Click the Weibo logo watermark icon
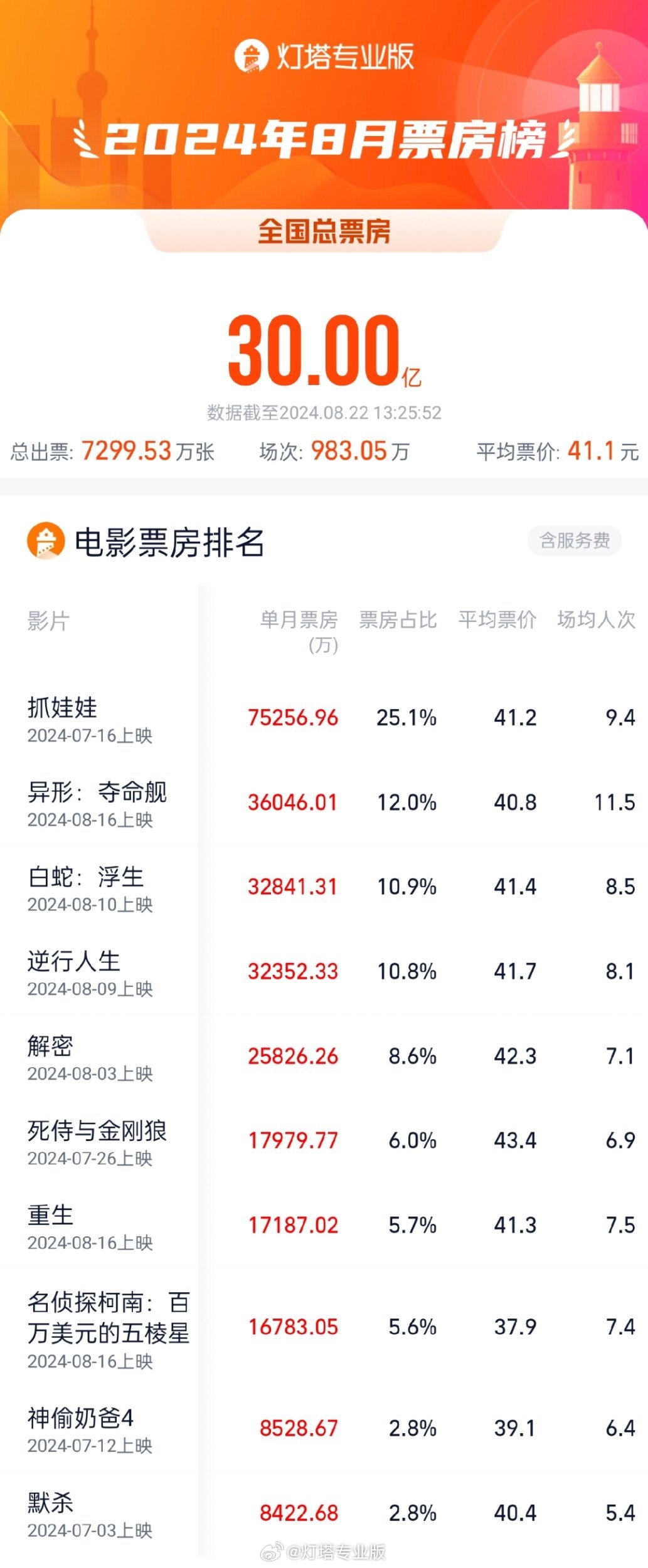 point(272,1552)
